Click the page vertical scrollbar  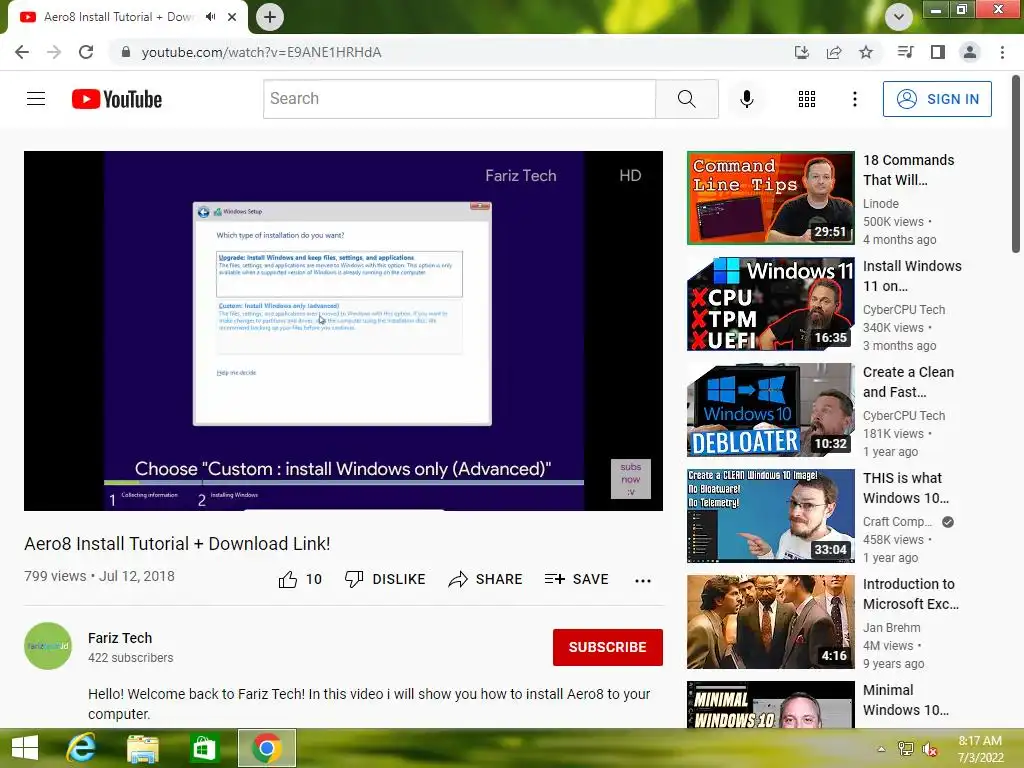point(1016,163)
